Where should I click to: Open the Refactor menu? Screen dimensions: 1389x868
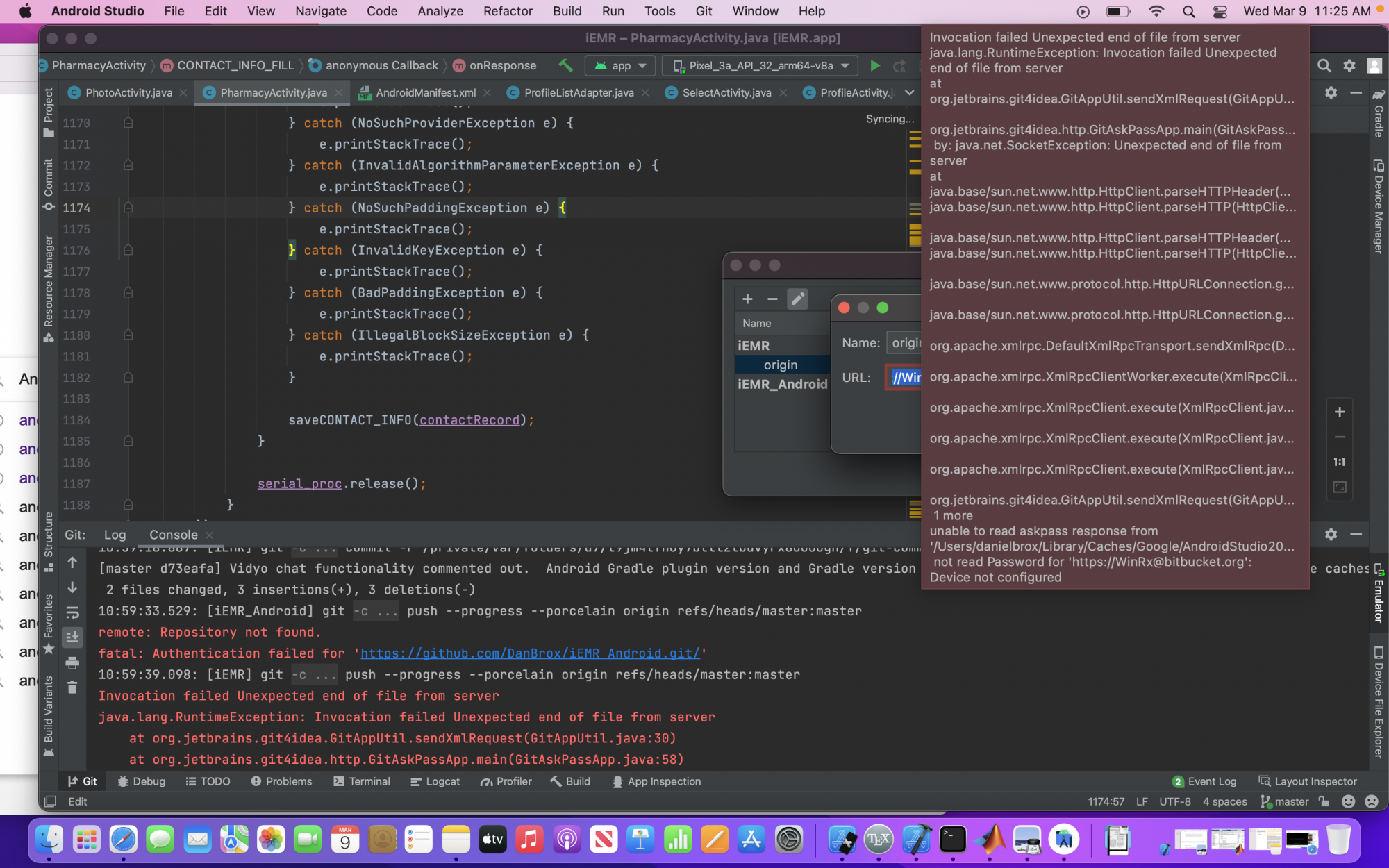pyautogui.click(x=508, y=11)
